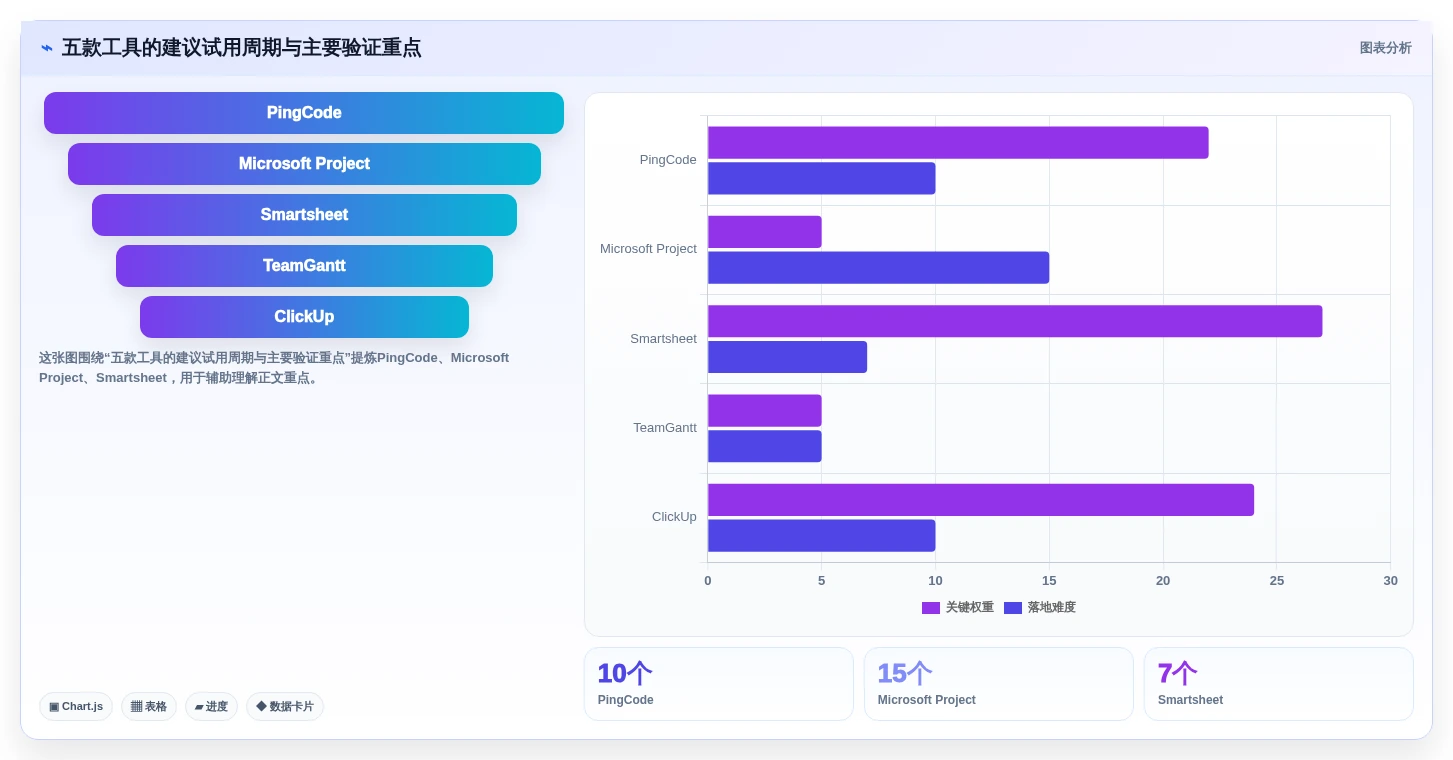Click the 数据卡片 tag chip
Image resolution: width=1453 pixels, height=760 pixels.
285,706
